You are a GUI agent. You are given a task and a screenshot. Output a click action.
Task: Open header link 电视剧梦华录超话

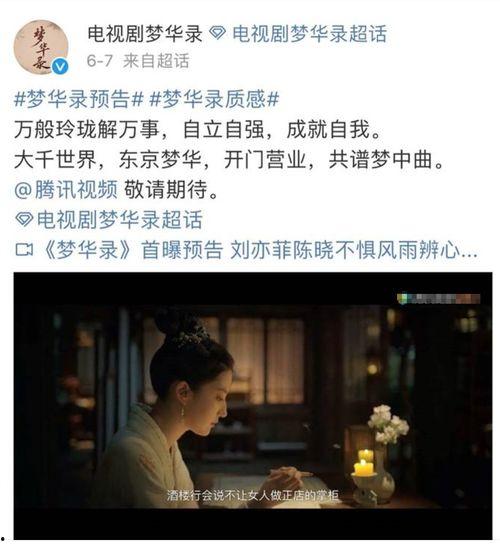(309, 34)
